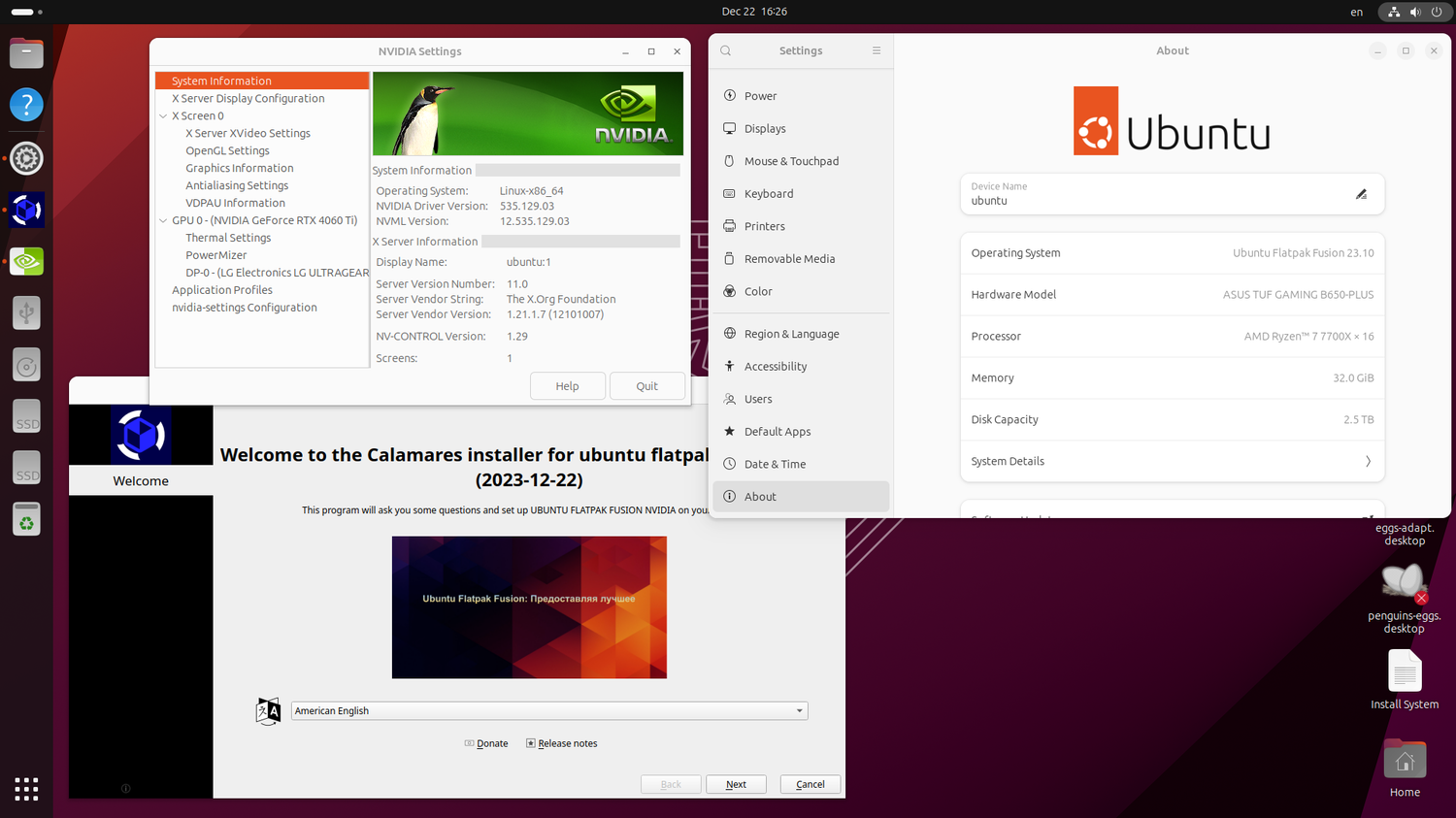The image size is (1456, 818).
Task: Open the Activities overview in the top bar
Action: click(x=26, y=12)
